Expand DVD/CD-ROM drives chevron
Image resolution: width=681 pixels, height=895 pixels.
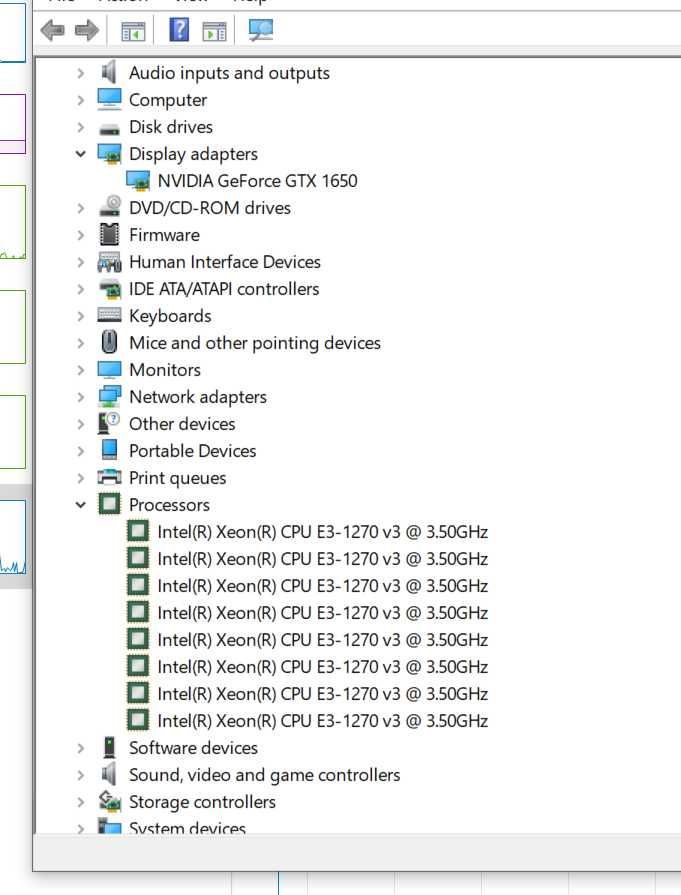pos(80,208)
